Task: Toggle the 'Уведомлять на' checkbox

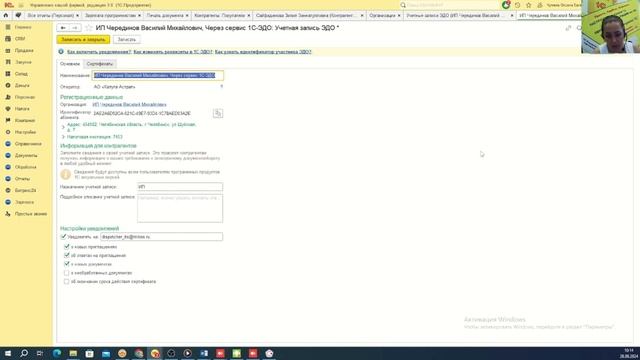Action: [63, 237]
